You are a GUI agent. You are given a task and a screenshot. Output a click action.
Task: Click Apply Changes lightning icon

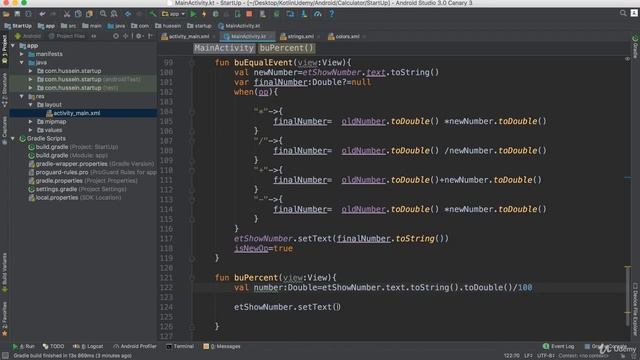204,14
